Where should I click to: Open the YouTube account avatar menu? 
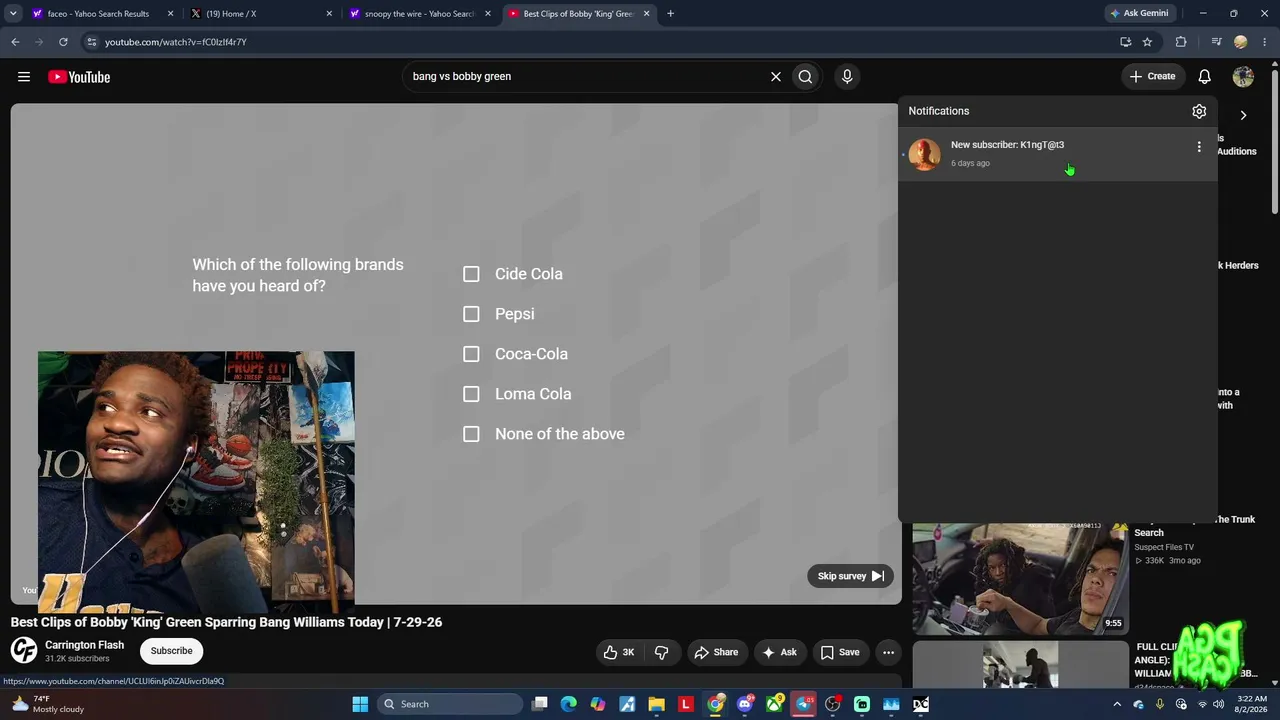pyautogui.click(x=1243, y=77)
